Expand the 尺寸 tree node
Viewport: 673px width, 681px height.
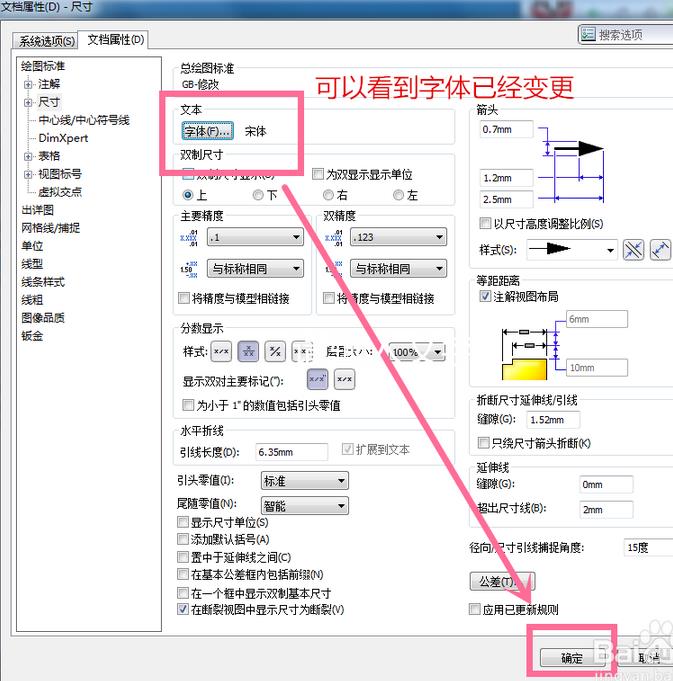tap(28, 102)
